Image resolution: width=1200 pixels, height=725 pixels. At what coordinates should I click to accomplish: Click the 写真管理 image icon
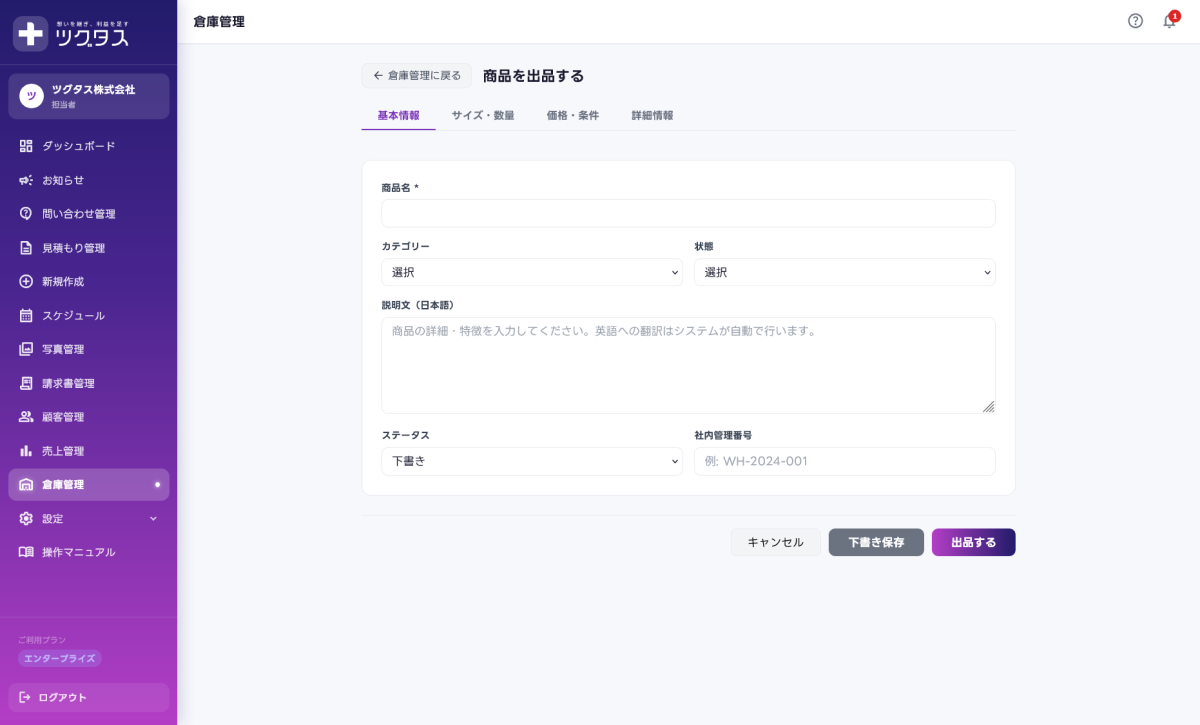(x=26, y=349)
